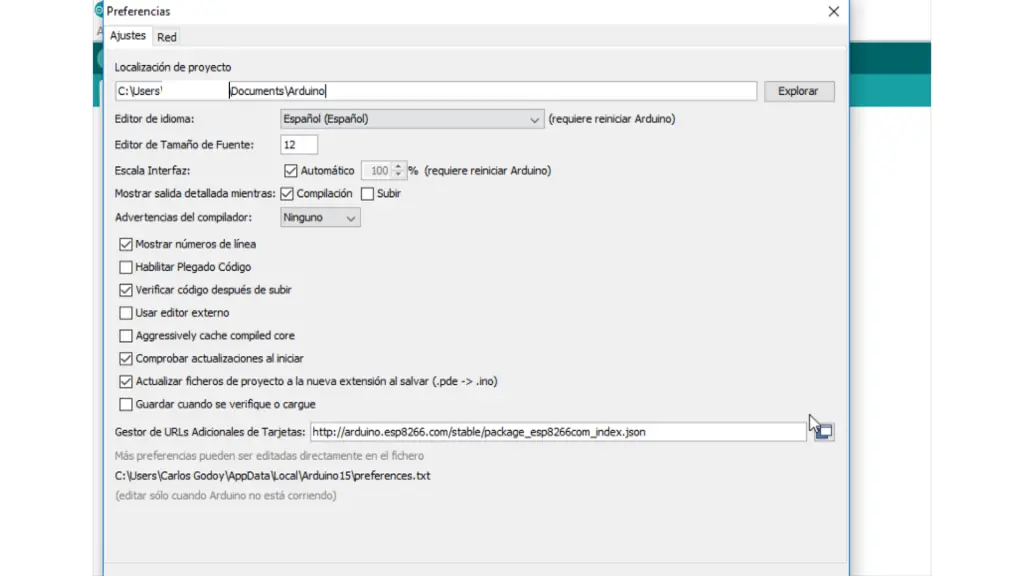Click the Explorar button
The width and height of the screenshot is (1024, 576).
coord(799,91)
